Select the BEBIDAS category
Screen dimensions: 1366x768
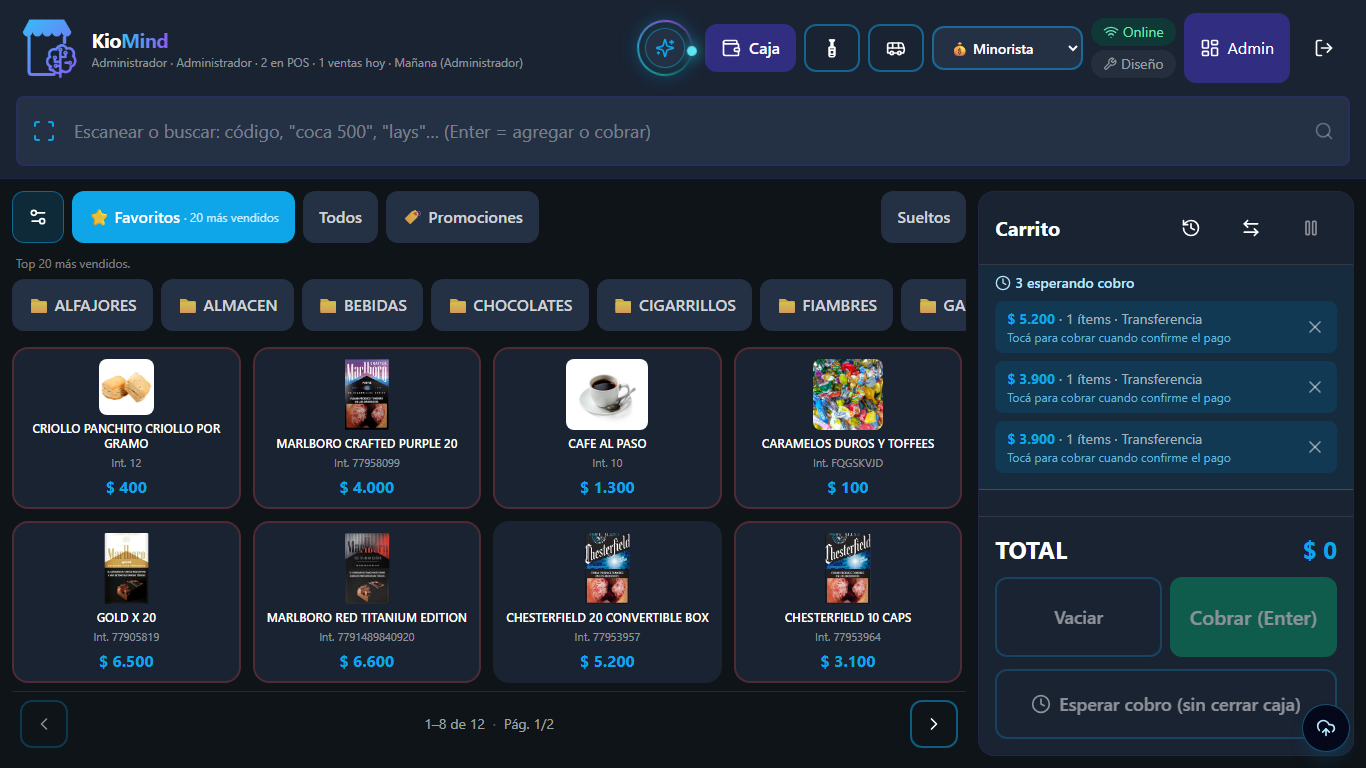click(x=362, y=305)
